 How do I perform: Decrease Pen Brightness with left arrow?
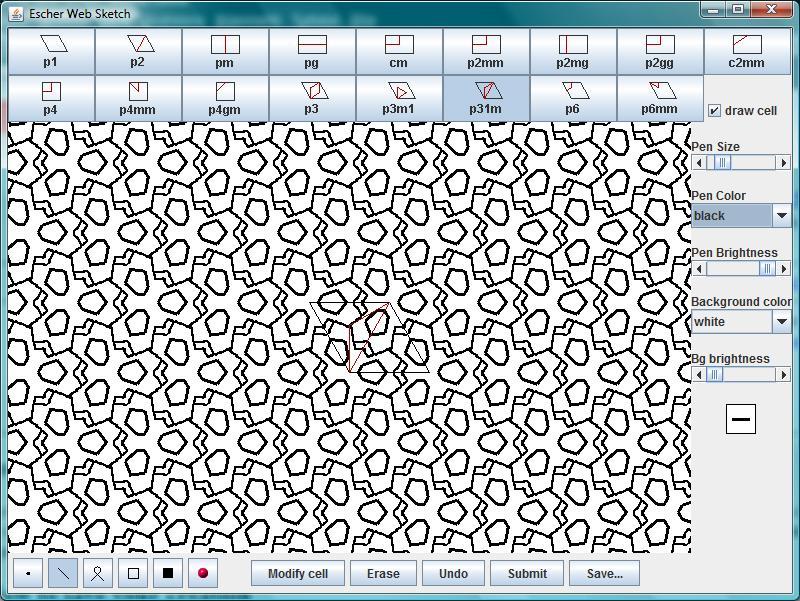click(699, 269)
